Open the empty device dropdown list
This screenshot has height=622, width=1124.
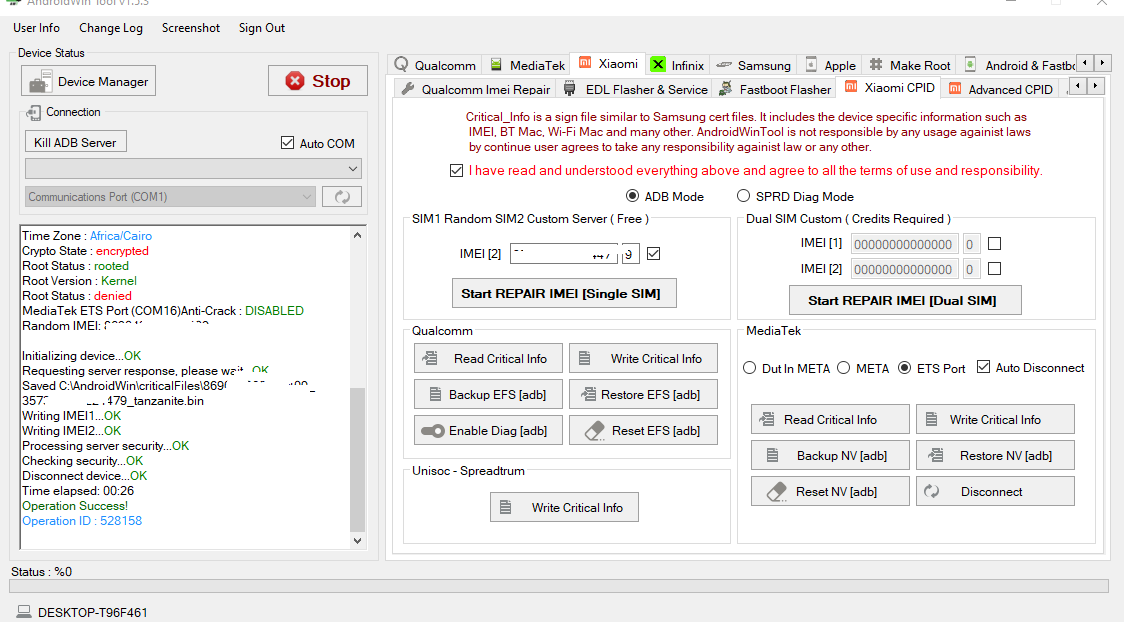click(193, 168)
